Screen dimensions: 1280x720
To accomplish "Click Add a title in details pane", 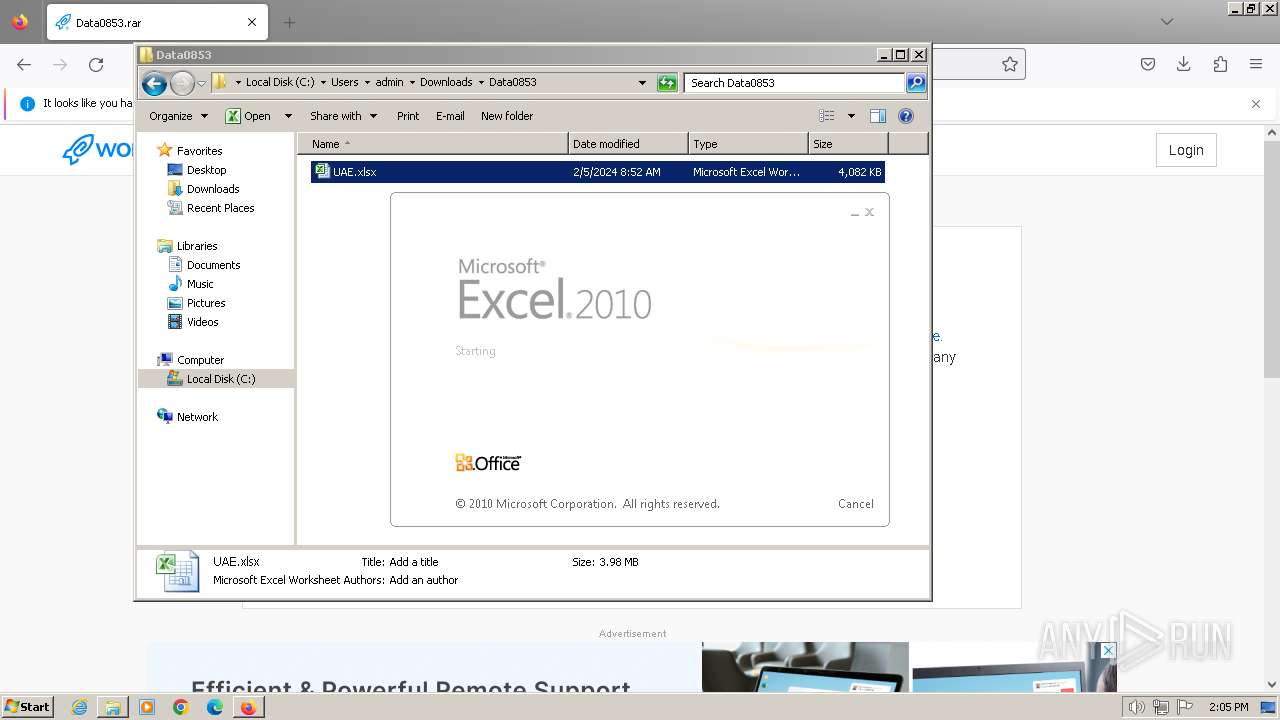I will (413, 562).
